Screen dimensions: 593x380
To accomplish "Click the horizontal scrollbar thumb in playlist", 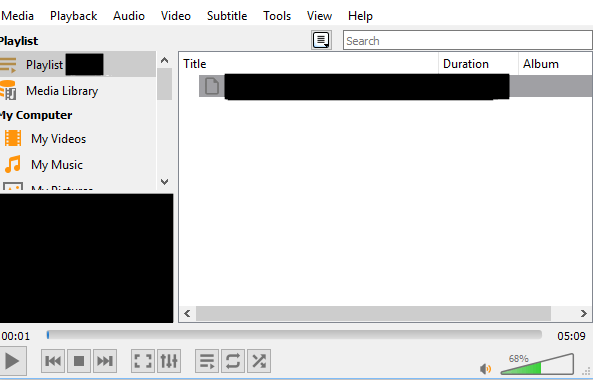I will click(x=373, y=313).
